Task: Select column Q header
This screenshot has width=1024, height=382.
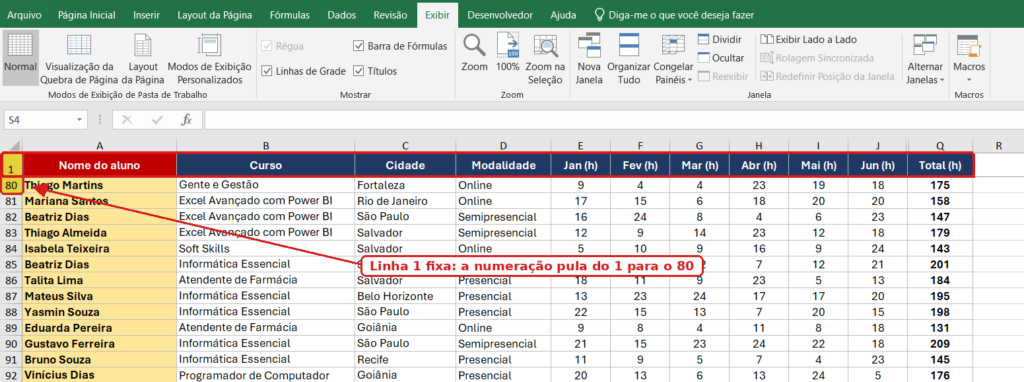Action: [x=940, y=146]
